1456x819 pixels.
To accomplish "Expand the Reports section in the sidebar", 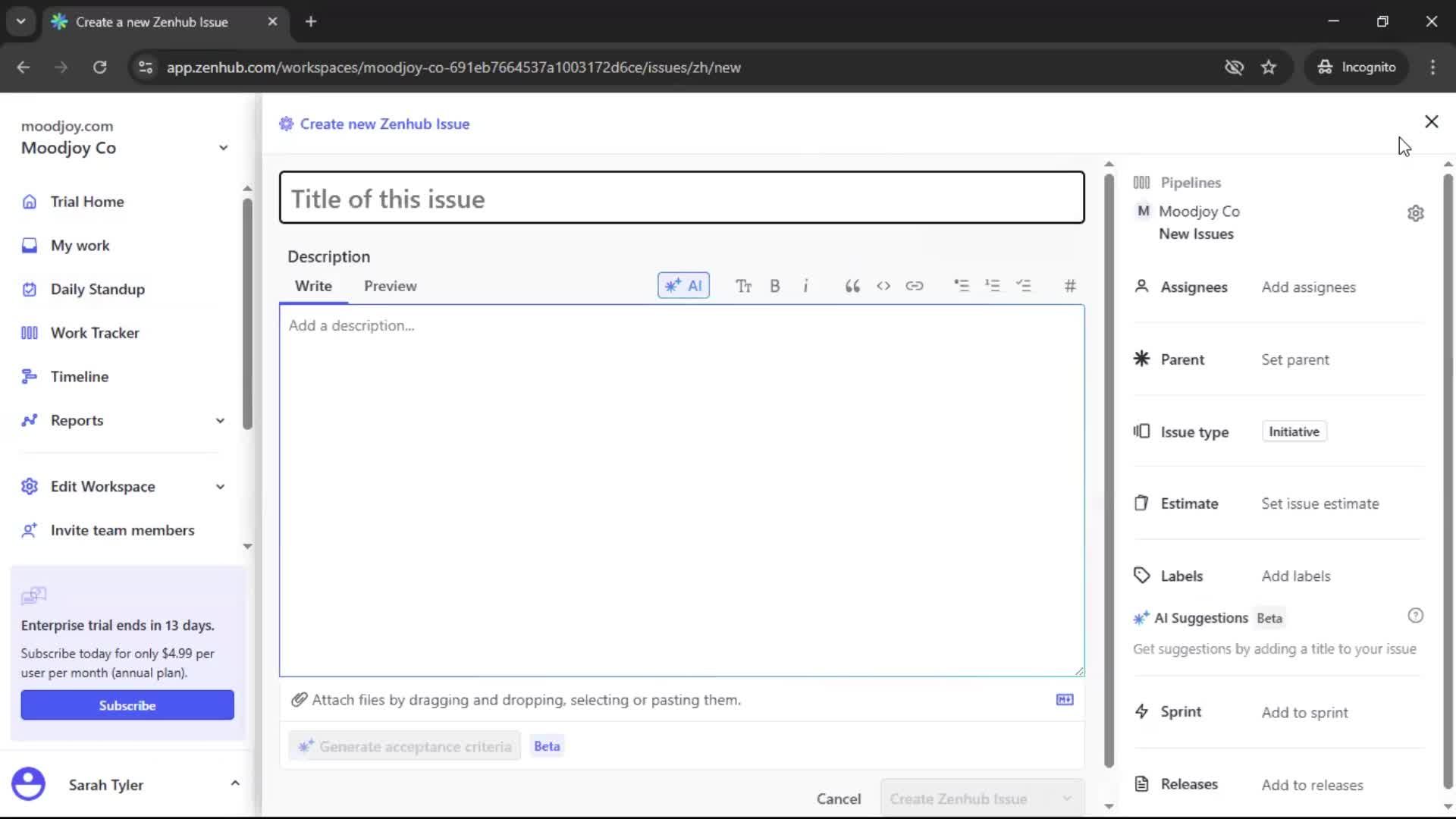I will click(x=219, y=420).
